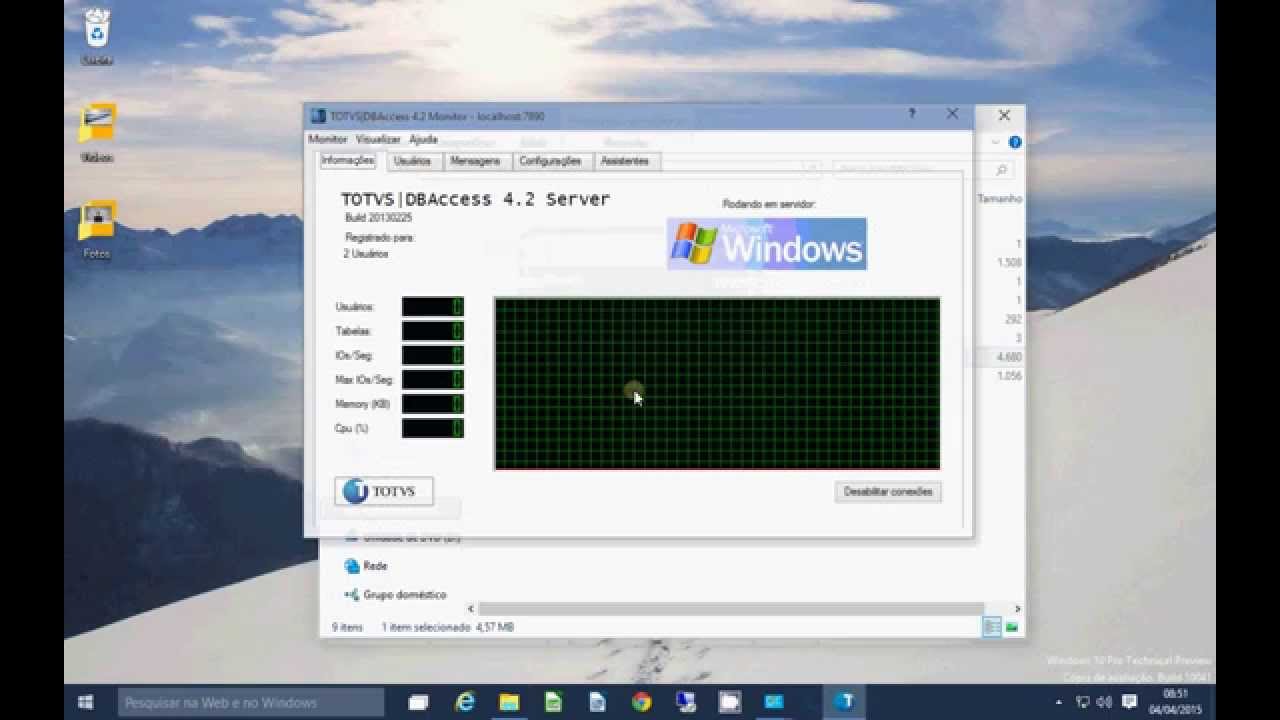Click the 4.680 size value in Explorer

point(1009,357)
